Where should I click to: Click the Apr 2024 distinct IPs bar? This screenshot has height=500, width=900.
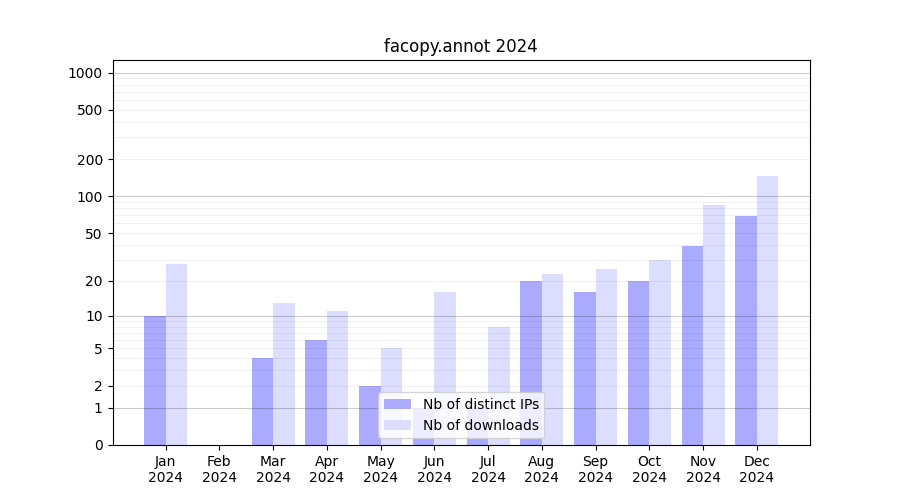(316, 392)
